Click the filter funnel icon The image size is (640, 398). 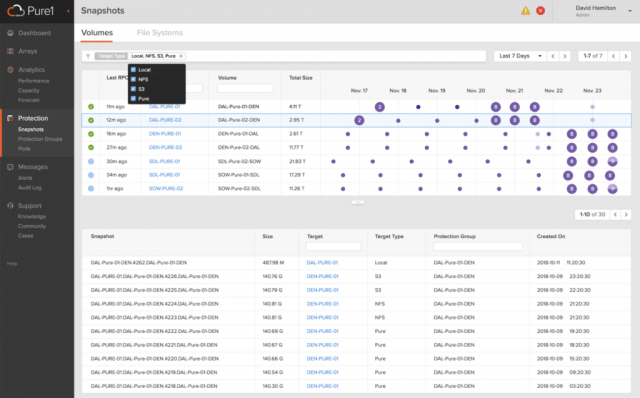[88, 56]
